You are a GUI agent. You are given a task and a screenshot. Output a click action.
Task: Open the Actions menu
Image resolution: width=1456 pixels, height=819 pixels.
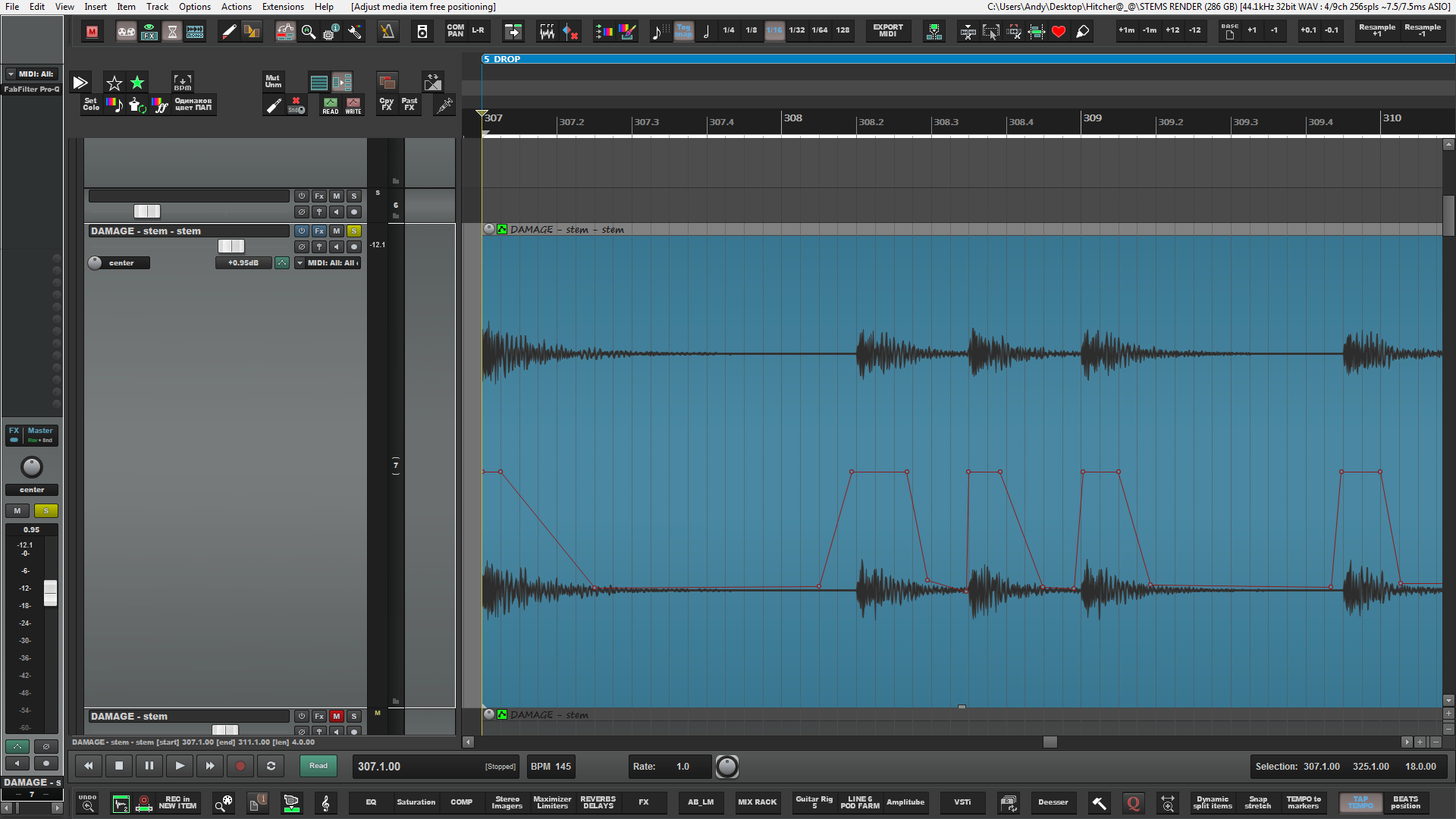pyautogui.click(x=236, y=7)
